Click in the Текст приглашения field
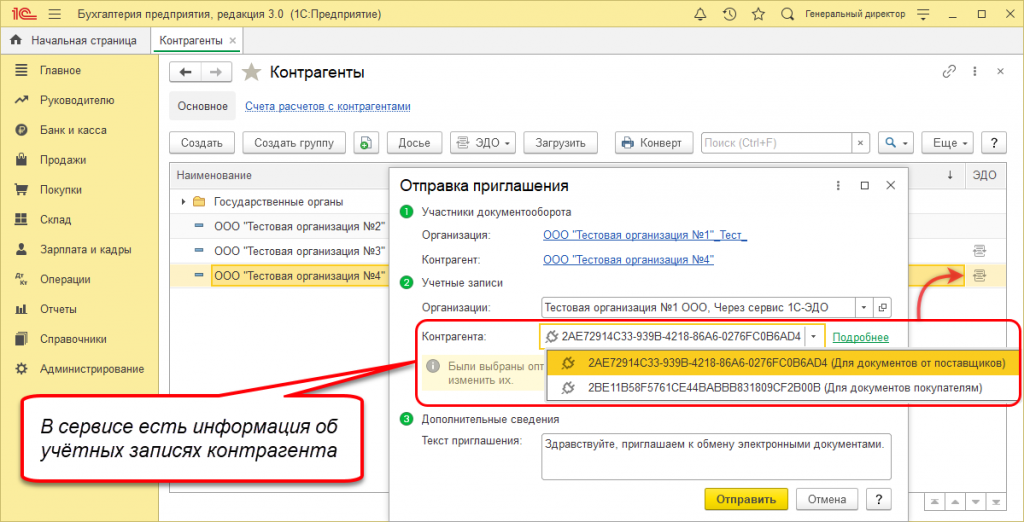This screenshot has height=522, width=1024. 716,457
